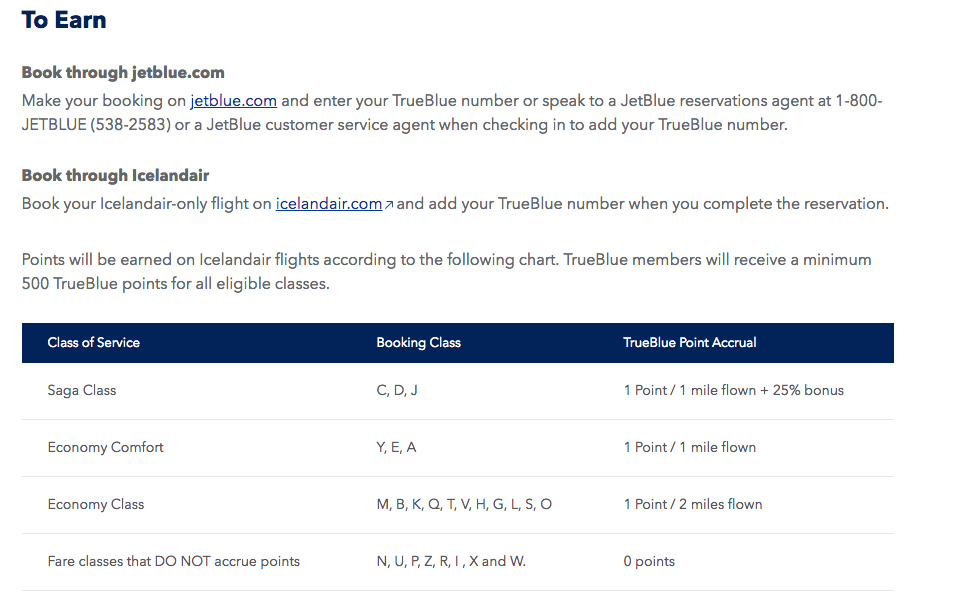Click the "To Earn" heading
Screen dimensions: 961x595
pyautogui.click(x=64, y=20)
